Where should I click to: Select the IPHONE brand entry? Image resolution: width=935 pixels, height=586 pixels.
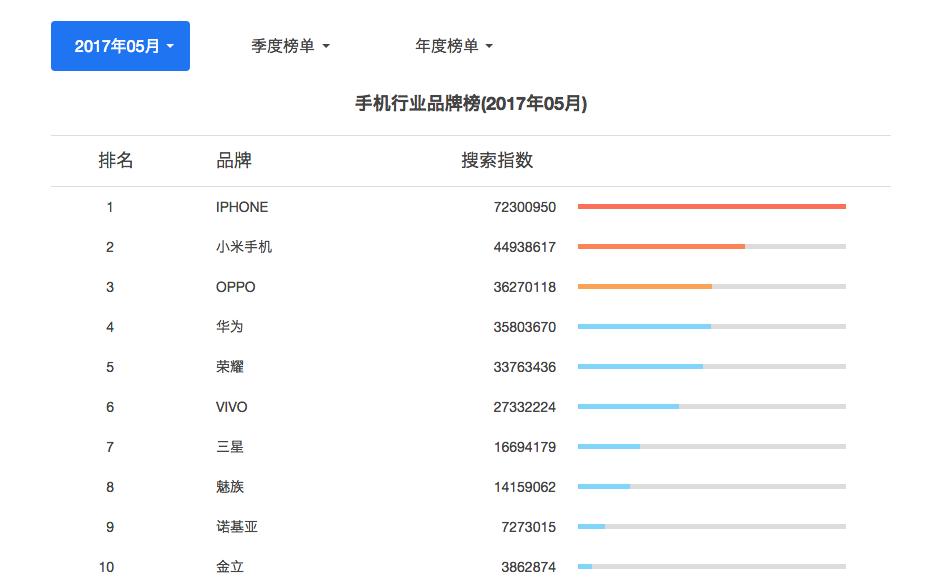click(242, 207)
